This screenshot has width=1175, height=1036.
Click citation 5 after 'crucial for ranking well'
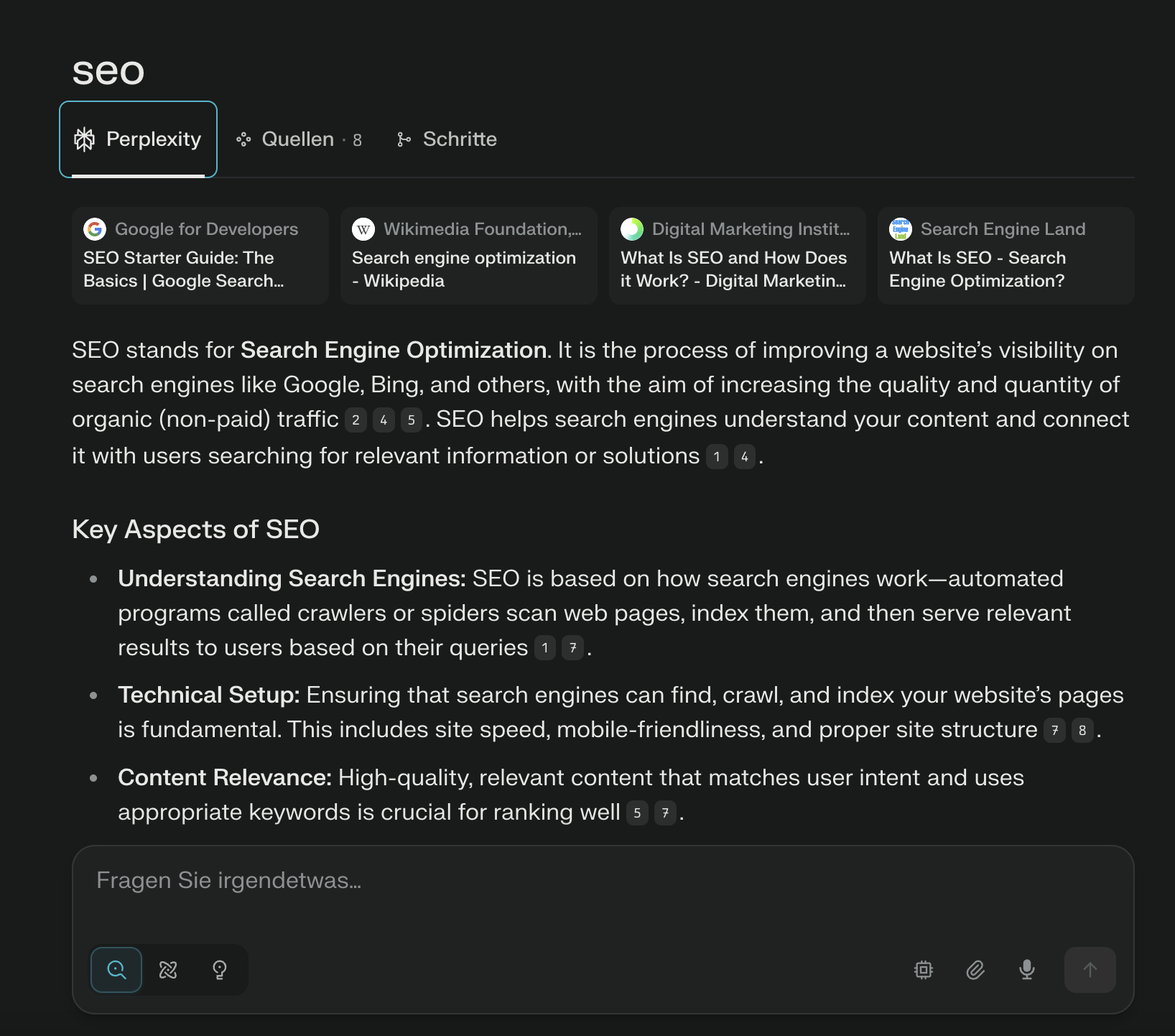pyautogui.click(x=637, y=813)
